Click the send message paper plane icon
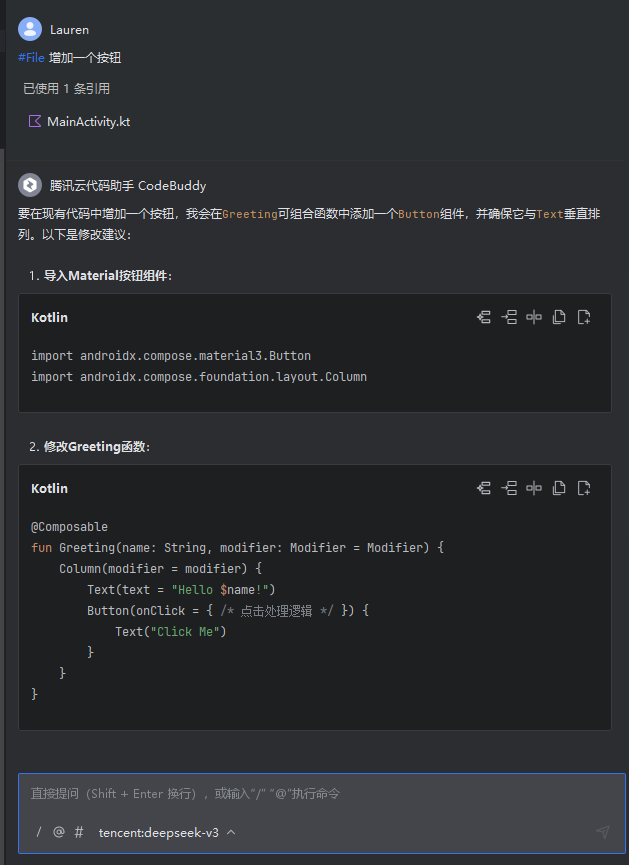 [x=602, y=832]
